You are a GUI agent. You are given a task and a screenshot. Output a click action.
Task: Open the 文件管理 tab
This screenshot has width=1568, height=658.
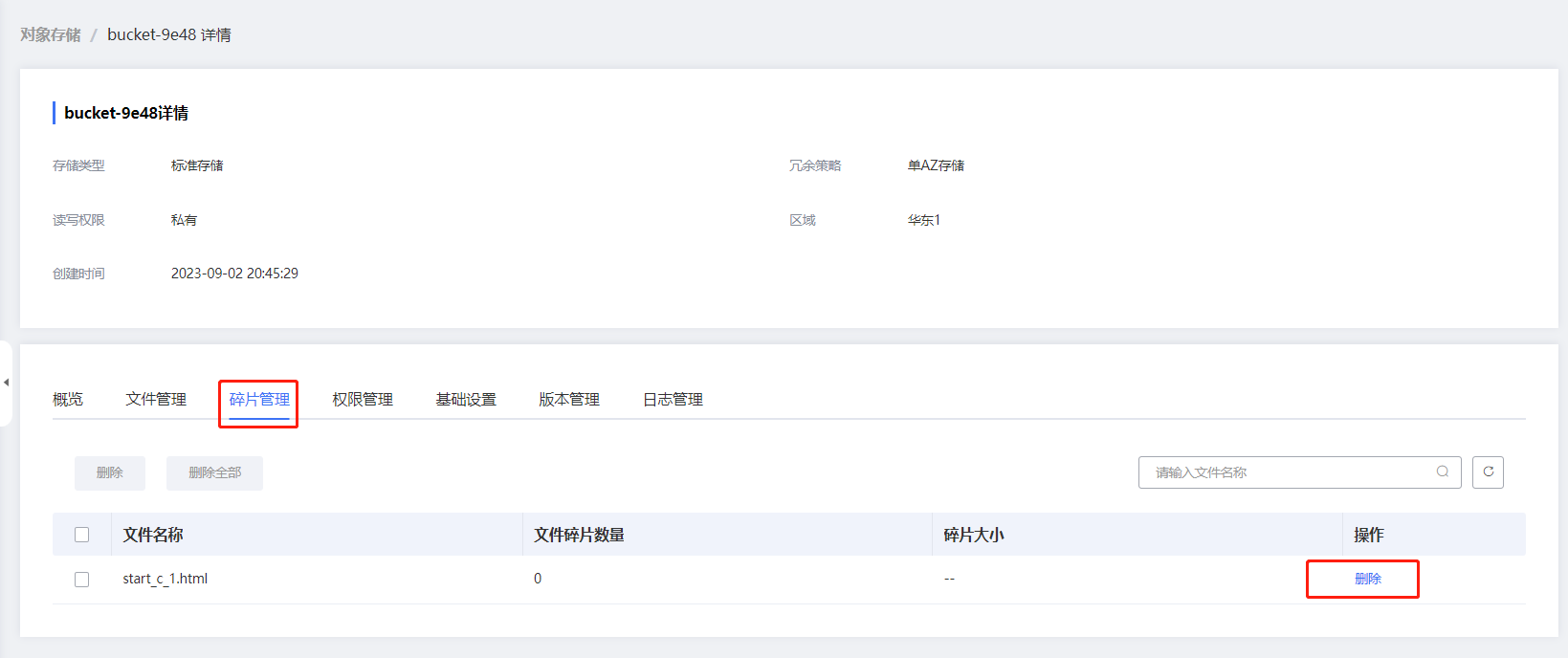tap(156, 400)
